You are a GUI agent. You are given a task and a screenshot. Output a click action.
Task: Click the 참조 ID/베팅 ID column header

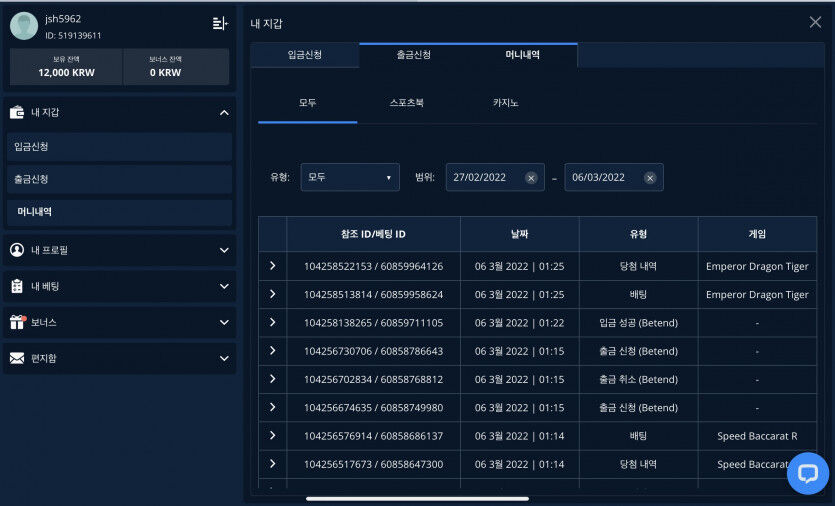pos(373,234)
